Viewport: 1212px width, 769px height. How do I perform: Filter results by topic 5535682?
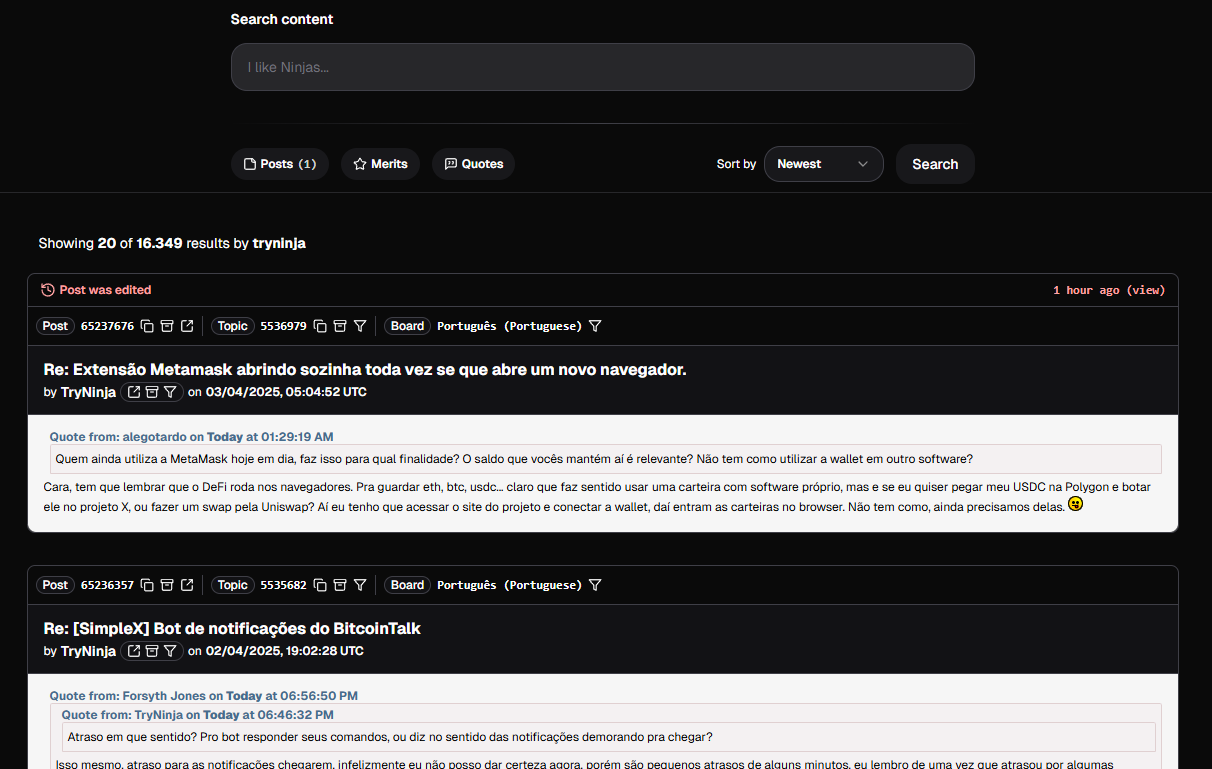(x=360, y=585)
